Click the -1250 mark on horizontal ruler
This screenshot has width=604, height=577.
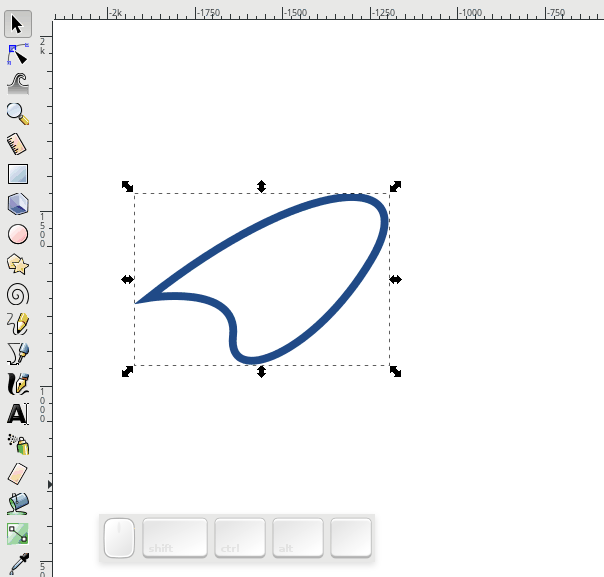click(383, 13)
